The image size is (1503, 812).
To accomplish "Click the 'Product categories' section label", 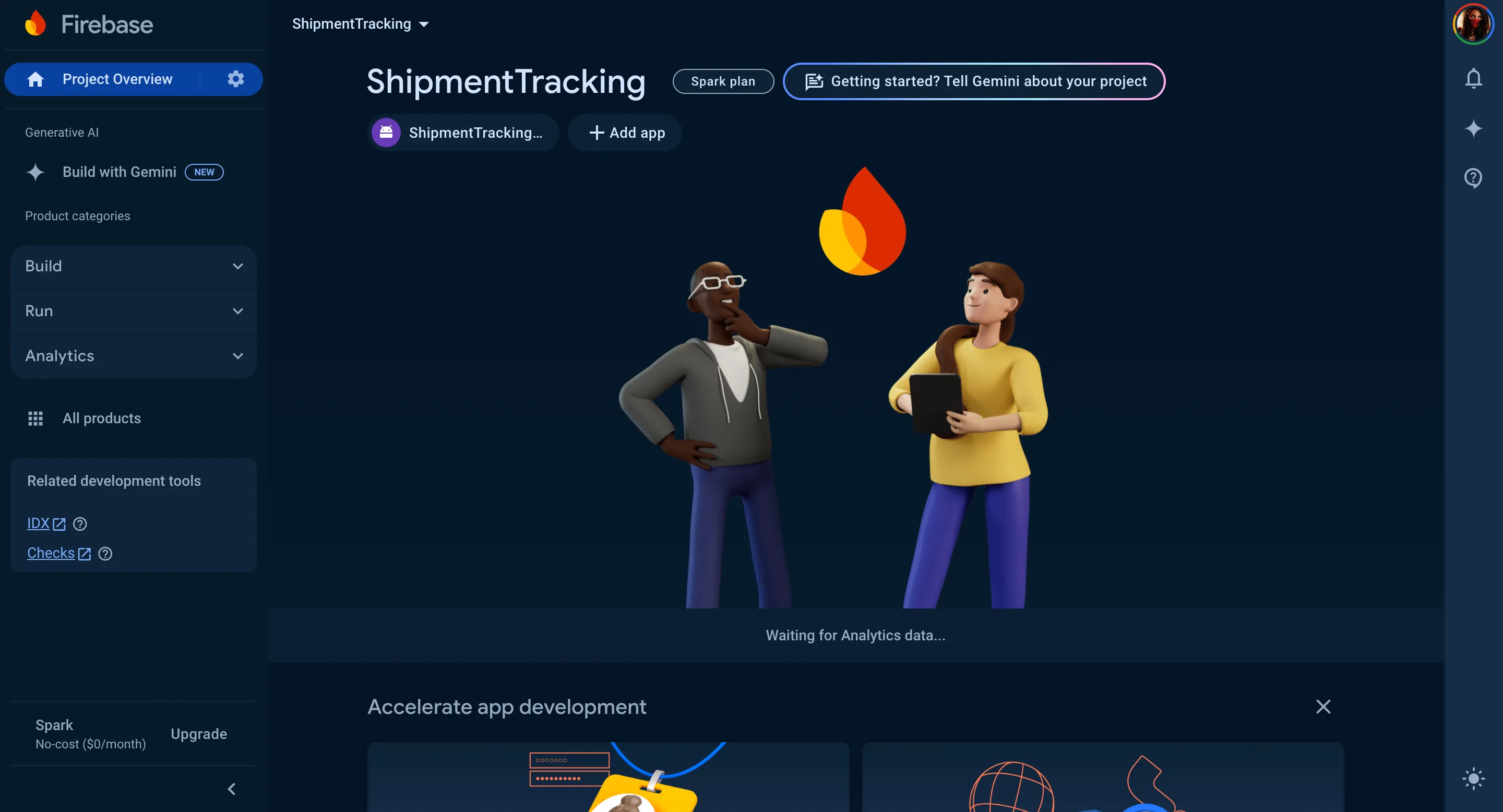I will pyautogui.click(x=78, y=216).
